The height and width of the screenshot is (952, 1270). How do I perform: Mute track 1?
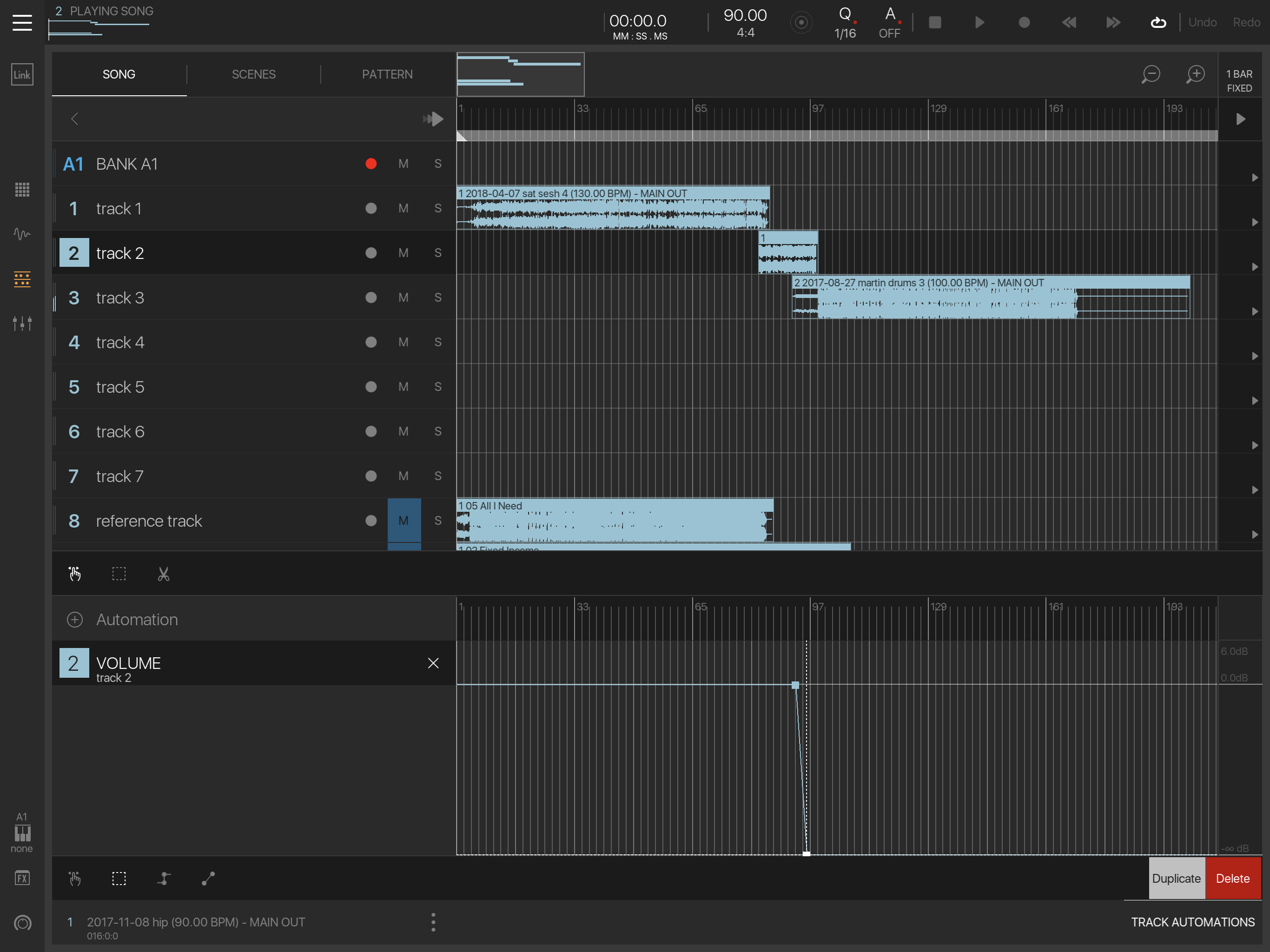403,208
